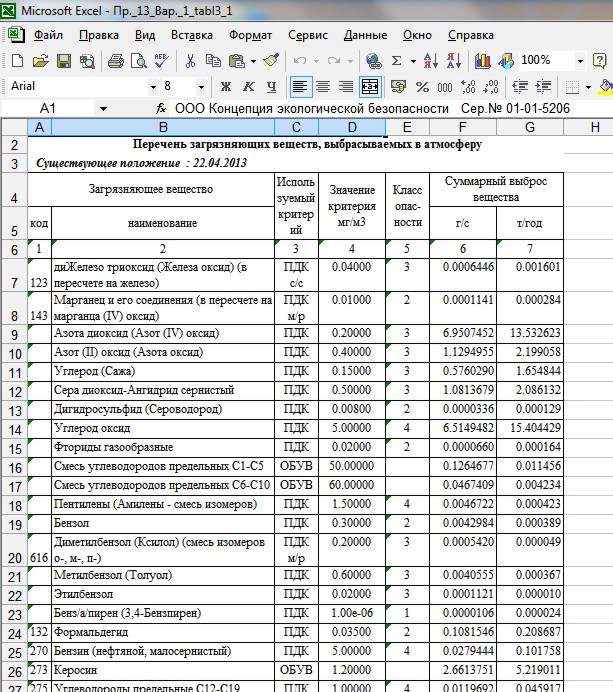Click the Cut scissors icon
The width and height of the screenshot is (613, 692).
tap(191, 61)
